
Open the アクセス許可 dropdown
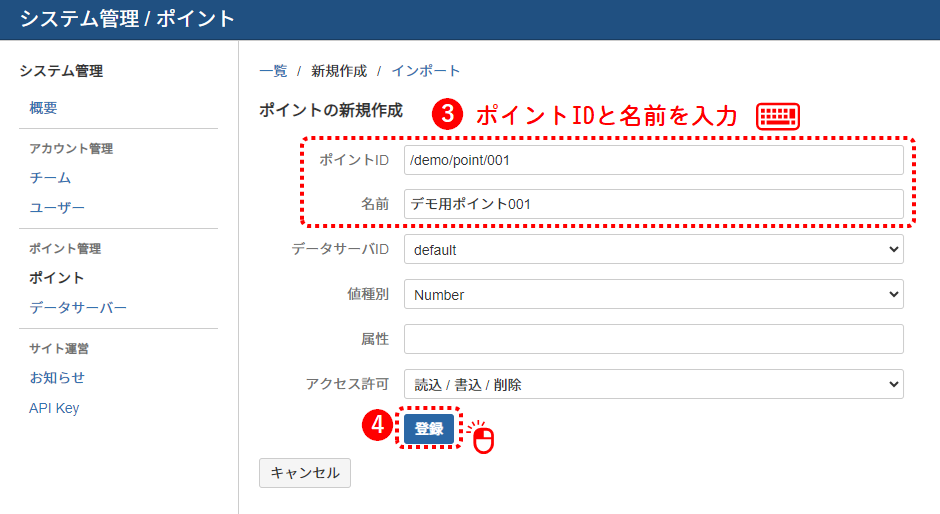(x=653, y=384)
